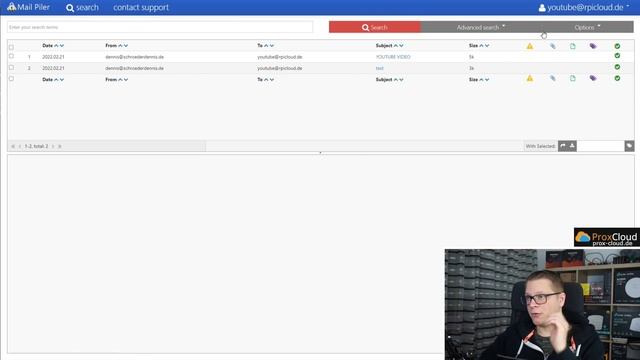Click the green note icon in top header
This screenshot has height=360, width=640.
click(x=573, y=46)
